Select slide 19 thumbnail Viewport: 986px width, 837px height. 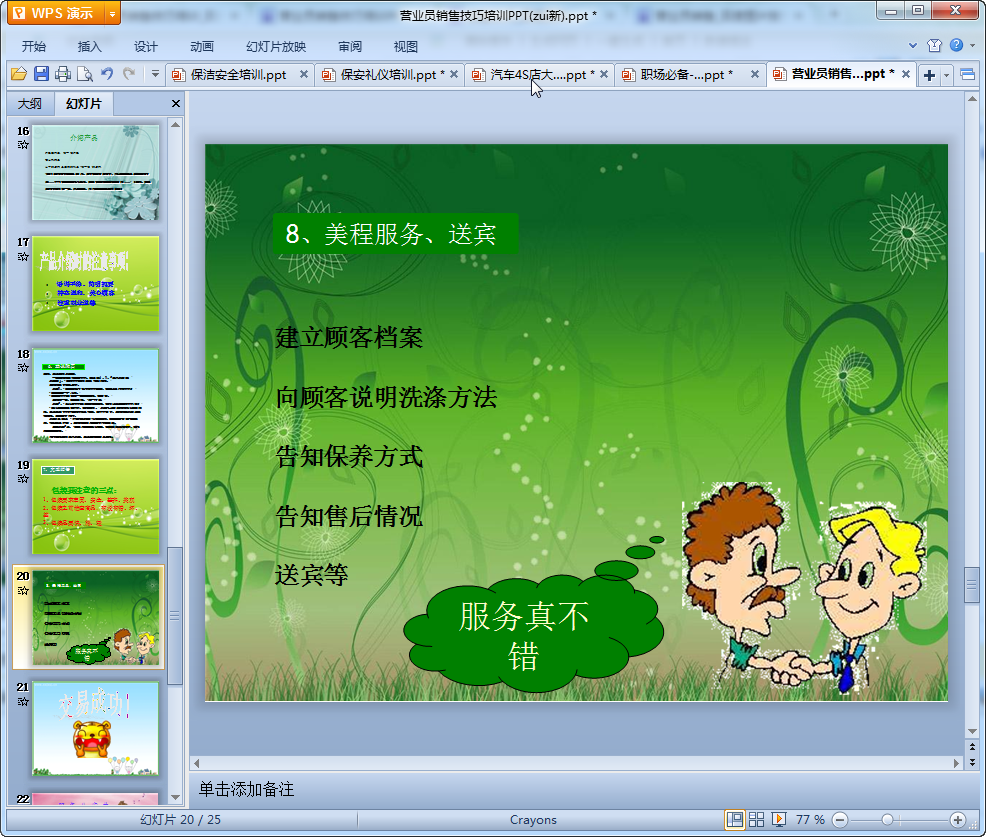pos(96,506)
